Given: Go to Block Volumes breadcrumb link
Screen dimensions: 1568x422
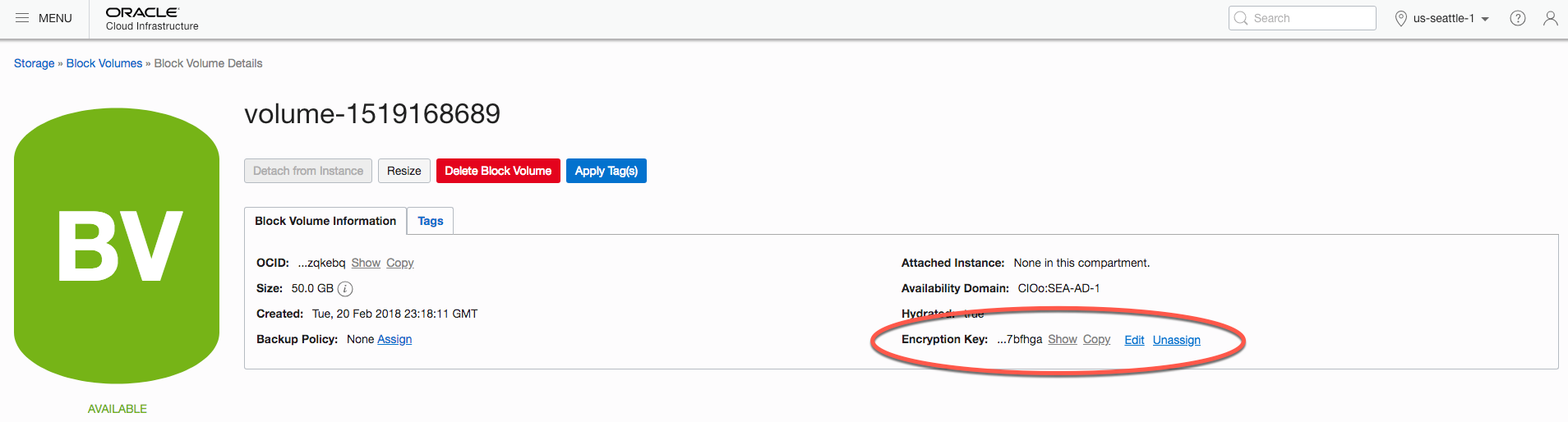Looking at the screenshot, I should pyautogui.click(x=104, y=63).
